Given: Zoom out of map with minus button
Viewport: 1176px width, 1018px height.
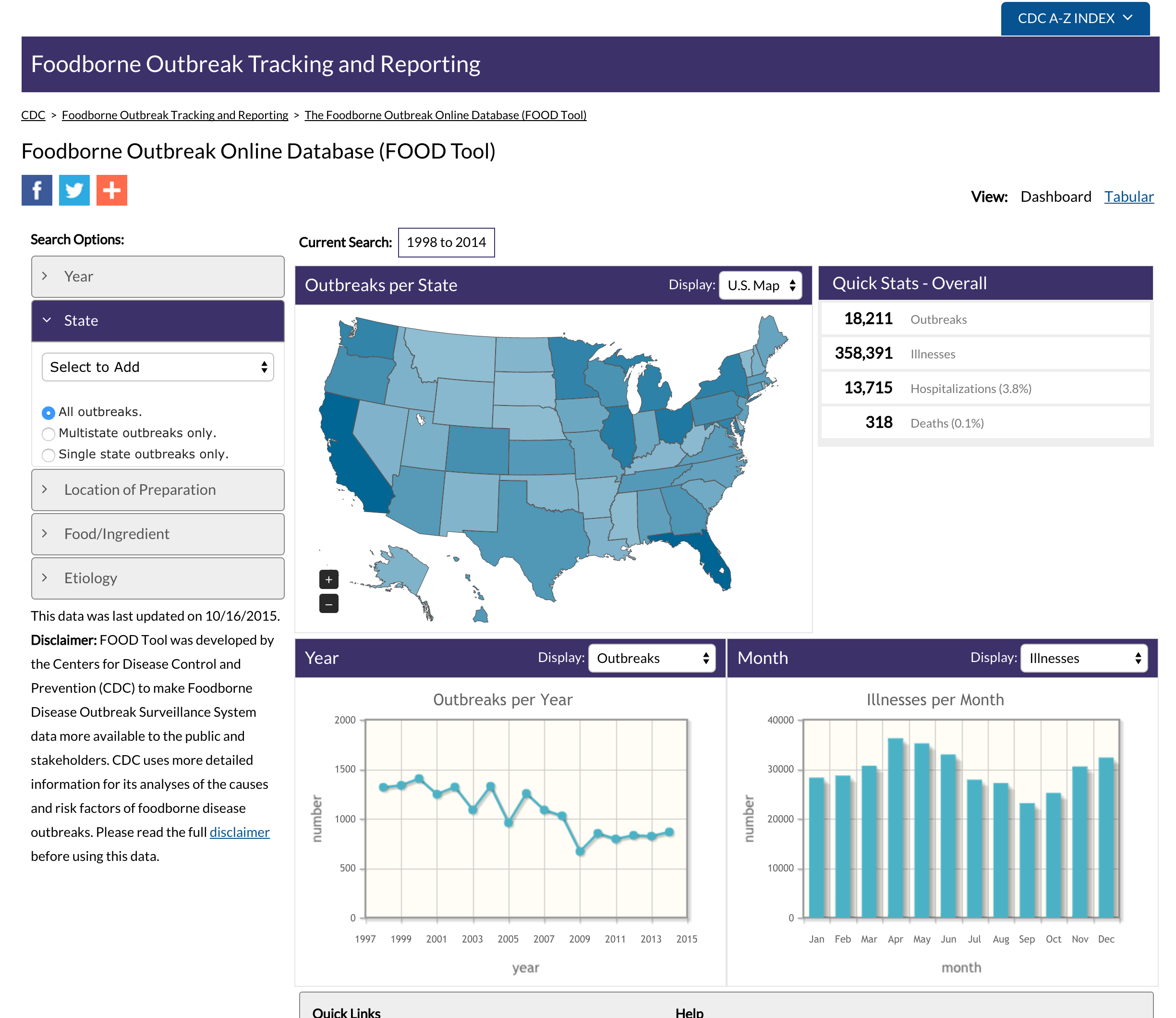Looking at the screenshot, I should tap(329, 604).
